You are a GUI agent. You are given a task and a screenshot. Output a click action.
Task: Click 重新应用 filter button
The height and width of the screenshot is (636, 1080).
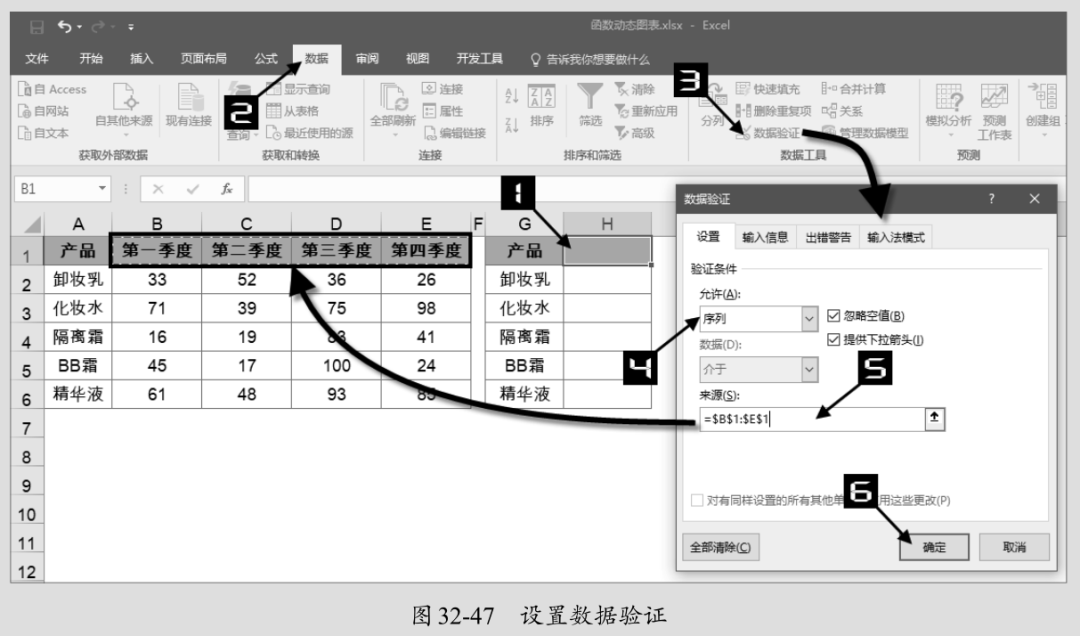[x=646, y=111]
